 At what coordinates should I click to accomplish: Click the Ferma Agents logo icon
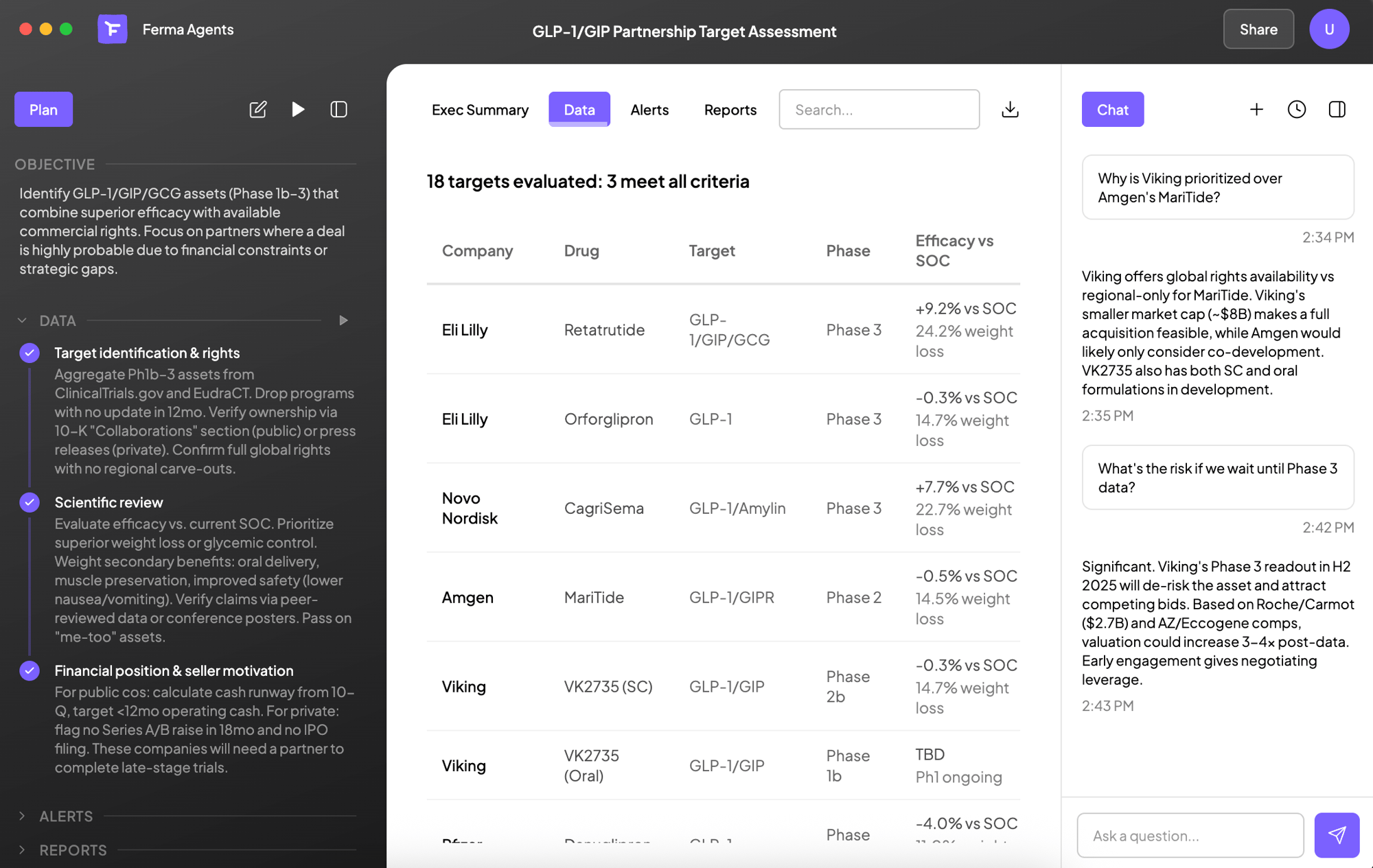click(113, 30)
